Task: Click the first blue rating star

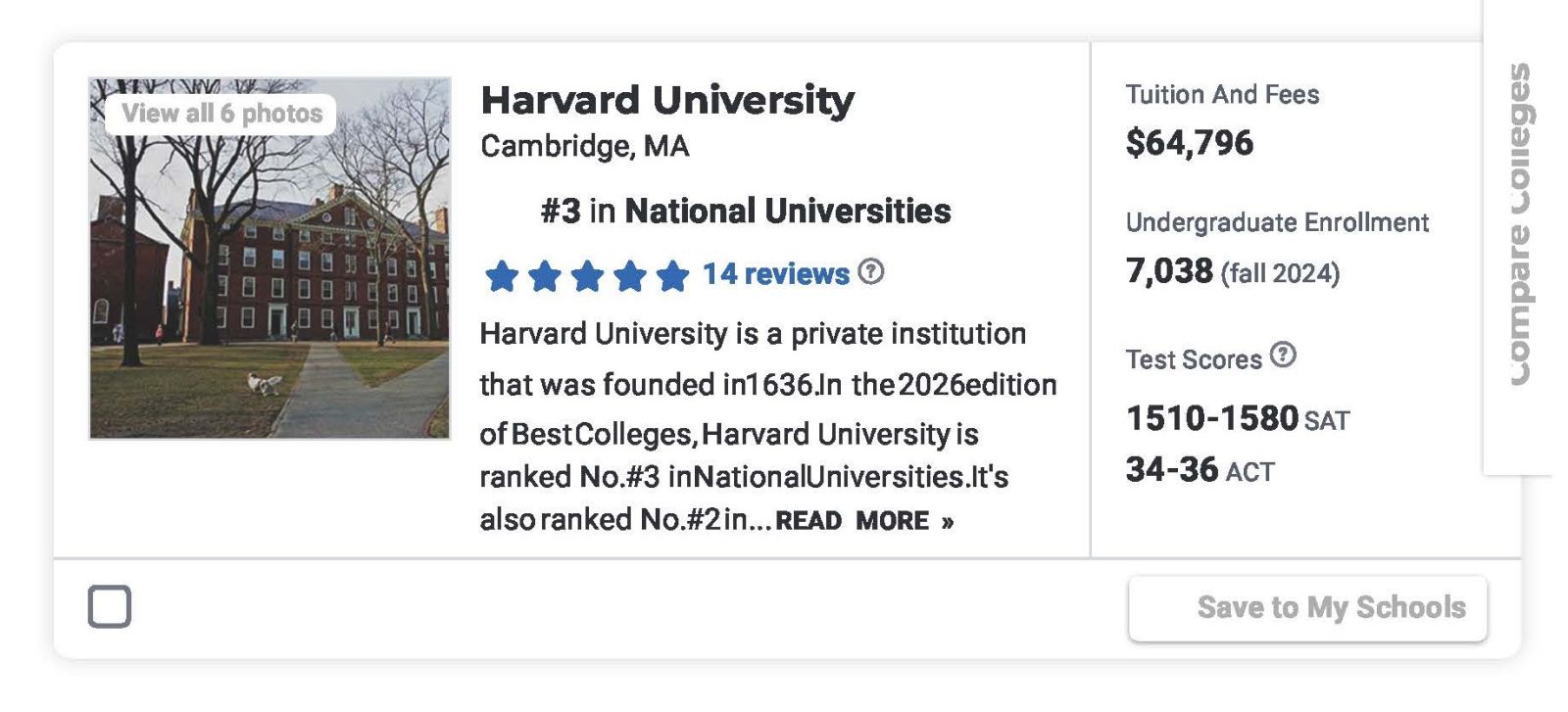Action: point(501,276)
